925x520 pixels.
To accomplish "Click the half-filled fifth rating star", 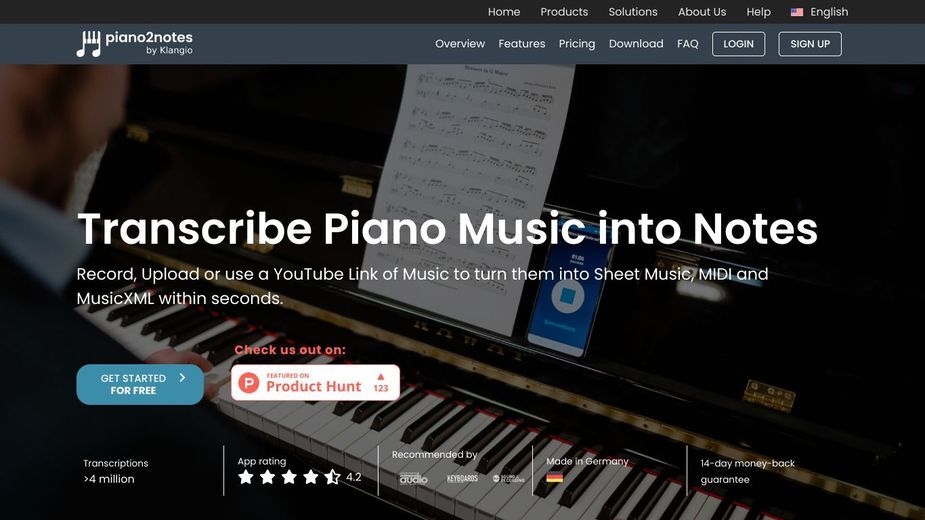I will click(x=332, y=477).
